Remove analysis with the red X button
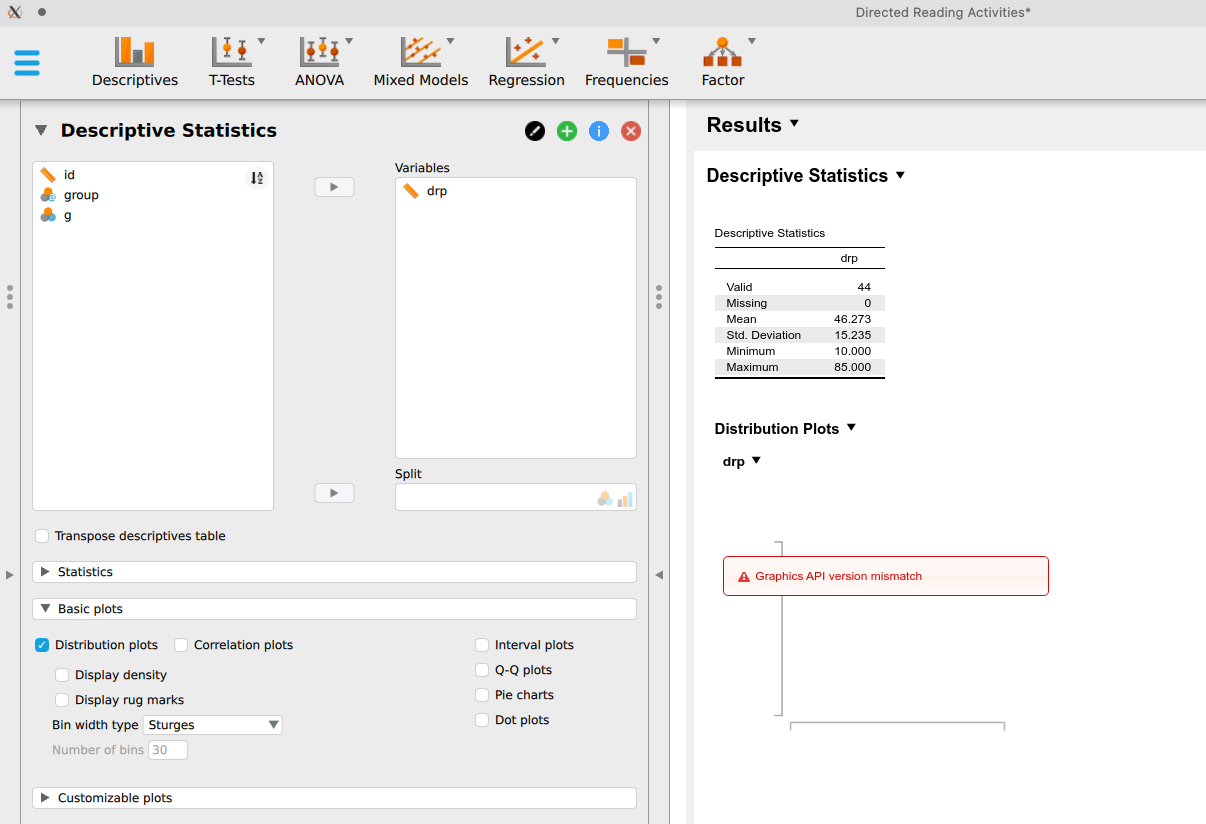 pos(630,130)
